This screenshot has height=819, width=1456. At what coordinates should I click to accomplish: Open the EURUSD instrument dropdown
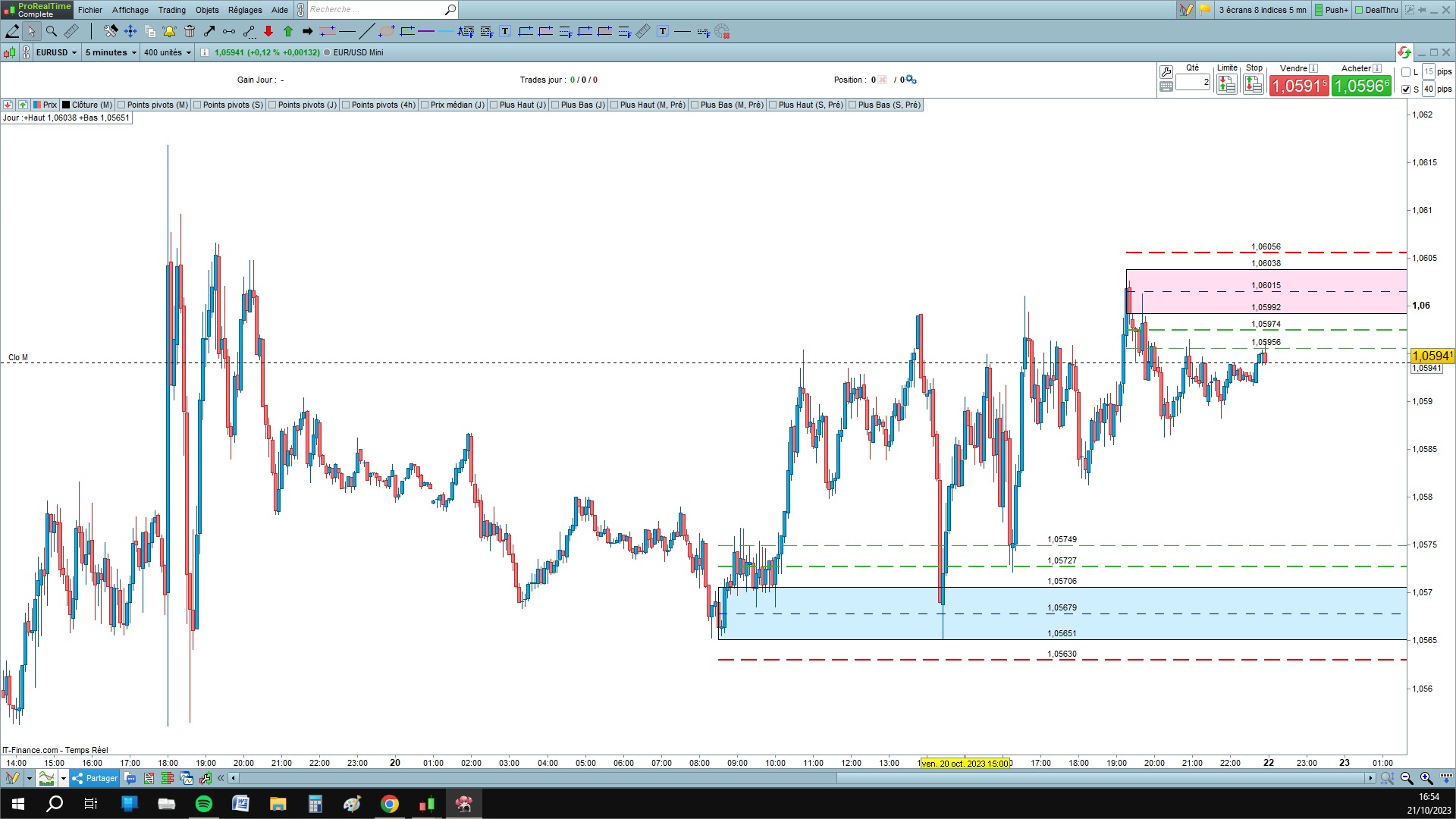(x=57, y=52)
